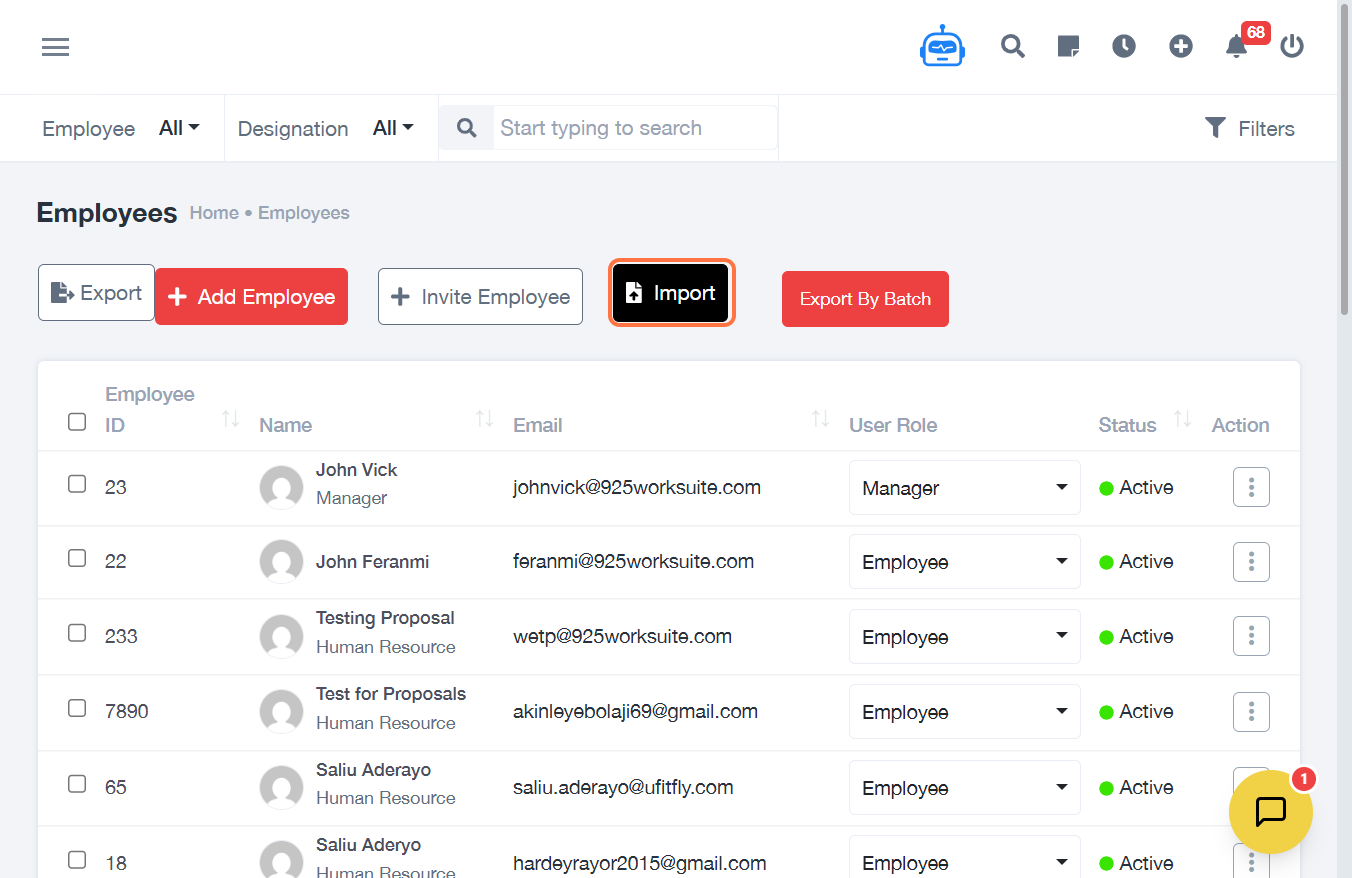
Task: Open the notifications bell
Action: click(x=1236, y=46)
